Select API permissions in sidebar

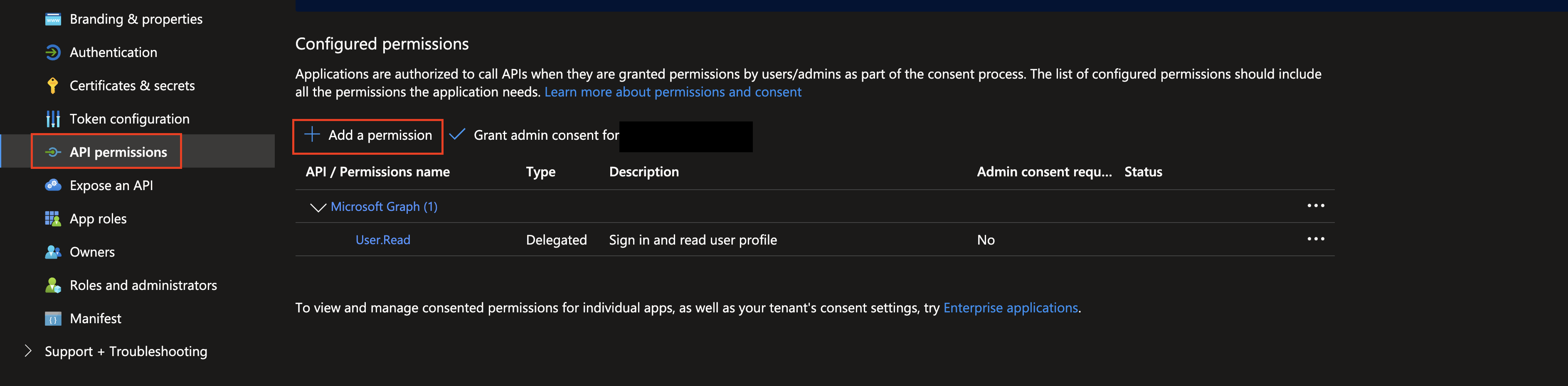119,152
